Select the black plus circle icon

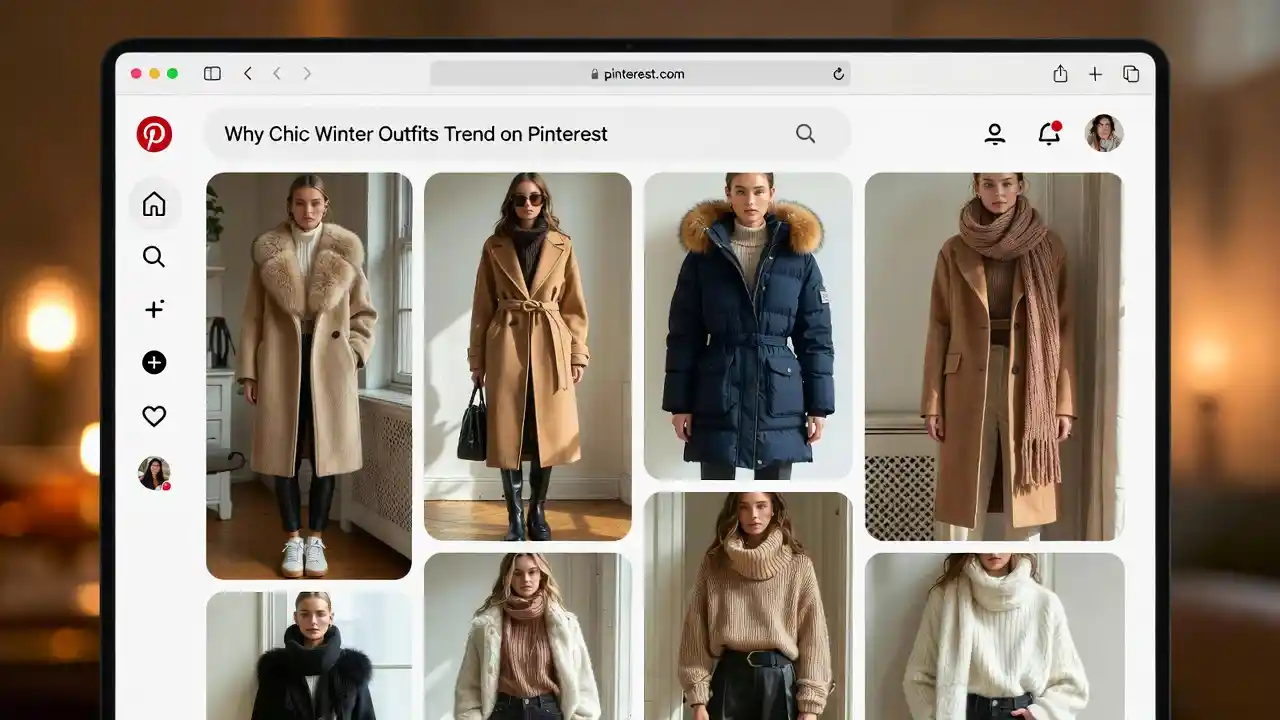pyautogui.click(x=154, y=362)
